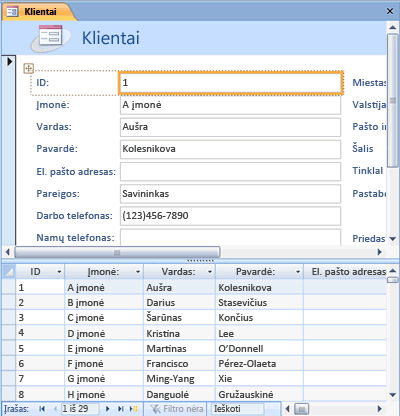The image size is (400, 416).
Task: Open the Įmonė column dropdown arrow
Action: (x=138, y=272)
